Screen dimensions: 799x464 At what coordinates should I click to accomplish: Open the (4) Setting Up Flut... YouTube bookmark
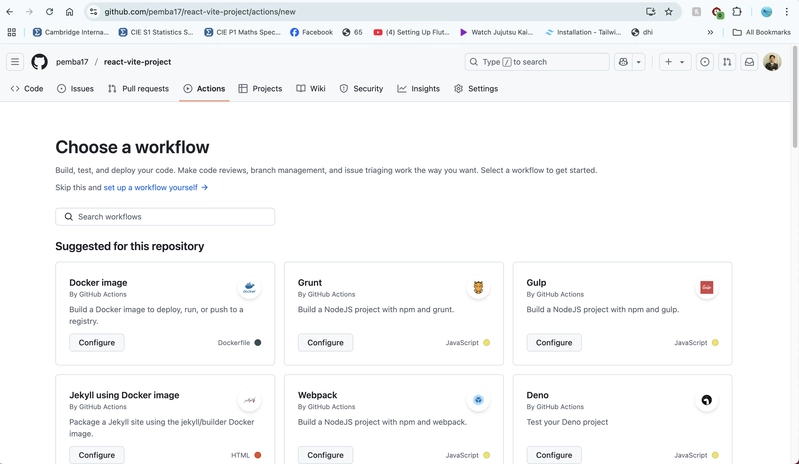point(411,32)
